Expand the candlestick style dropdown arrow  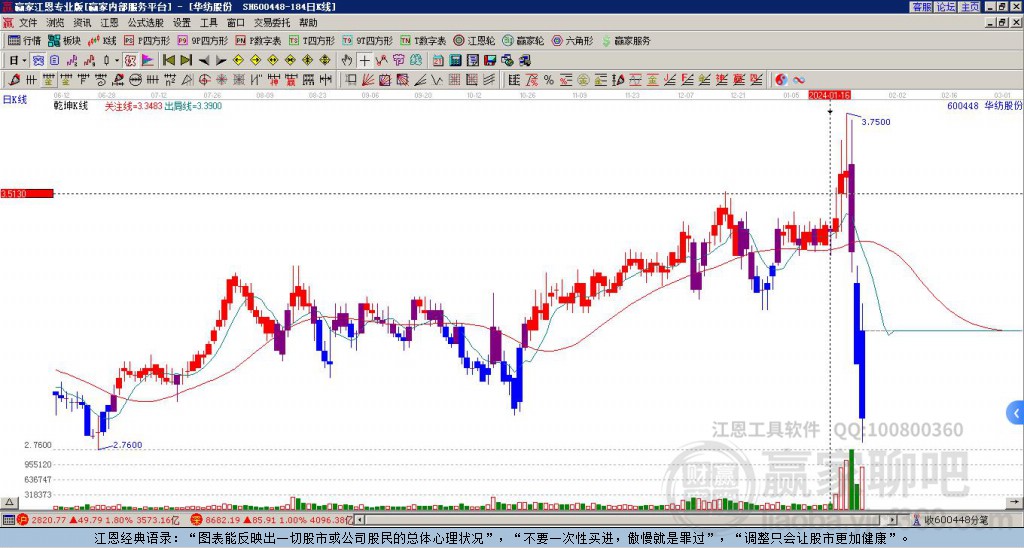click(117, 60)
